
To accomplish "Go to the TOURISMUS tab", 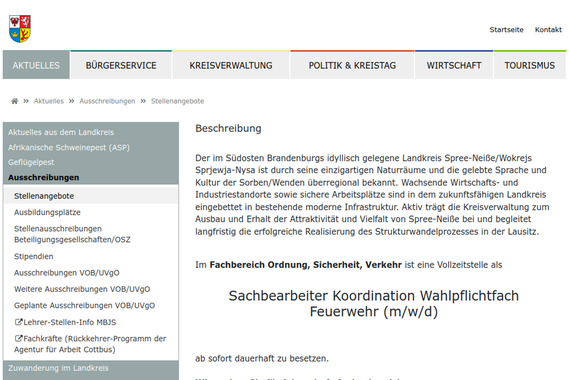I will click(x=529, y=65).
